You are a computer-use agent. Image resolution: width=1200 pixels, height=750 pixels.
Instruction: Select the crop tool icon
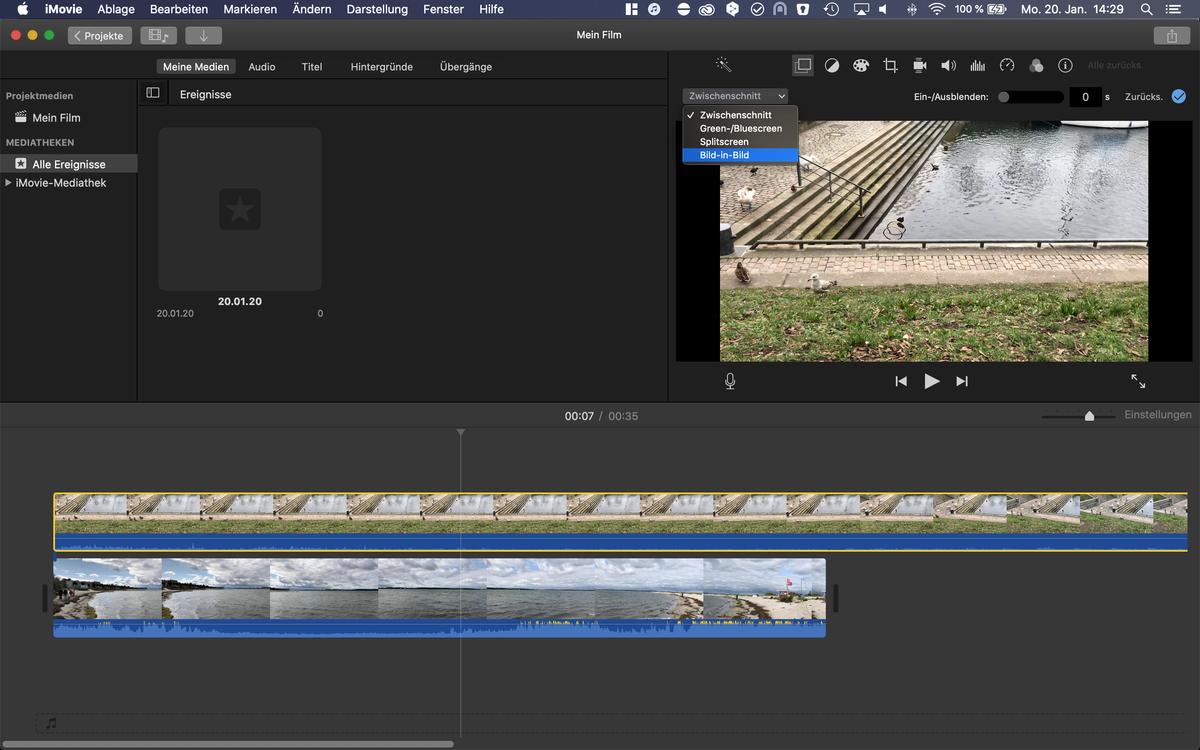click(x=890, y=65)
